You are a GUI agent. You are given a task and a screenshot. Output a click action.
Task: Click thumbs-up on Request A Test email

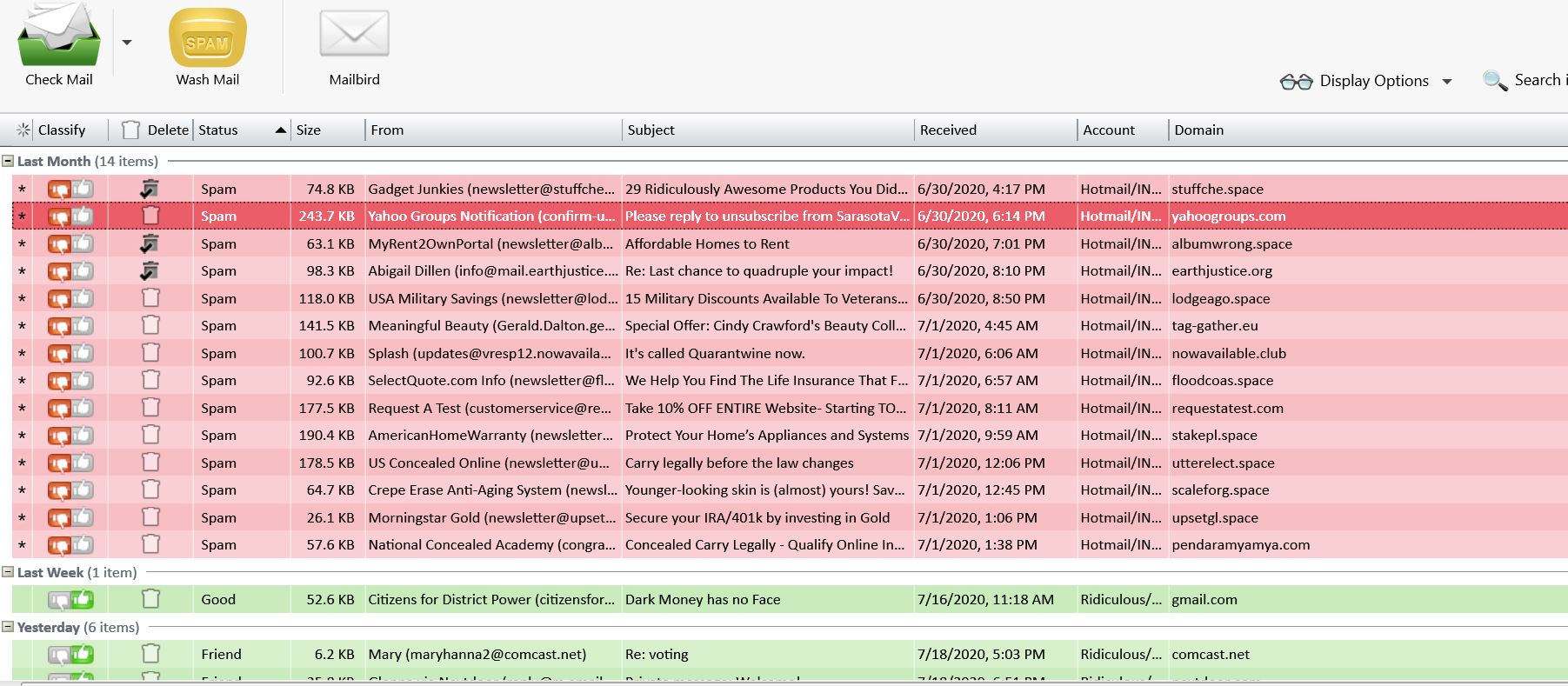pos(83,407)
